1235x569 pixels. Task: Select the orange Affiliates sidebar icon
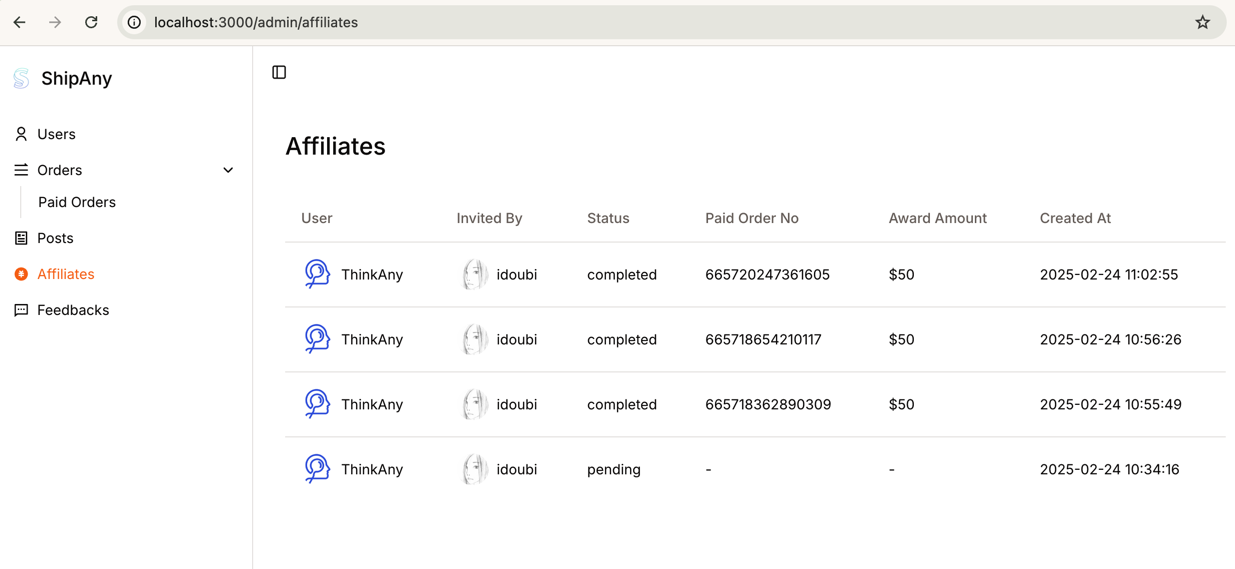21,274
